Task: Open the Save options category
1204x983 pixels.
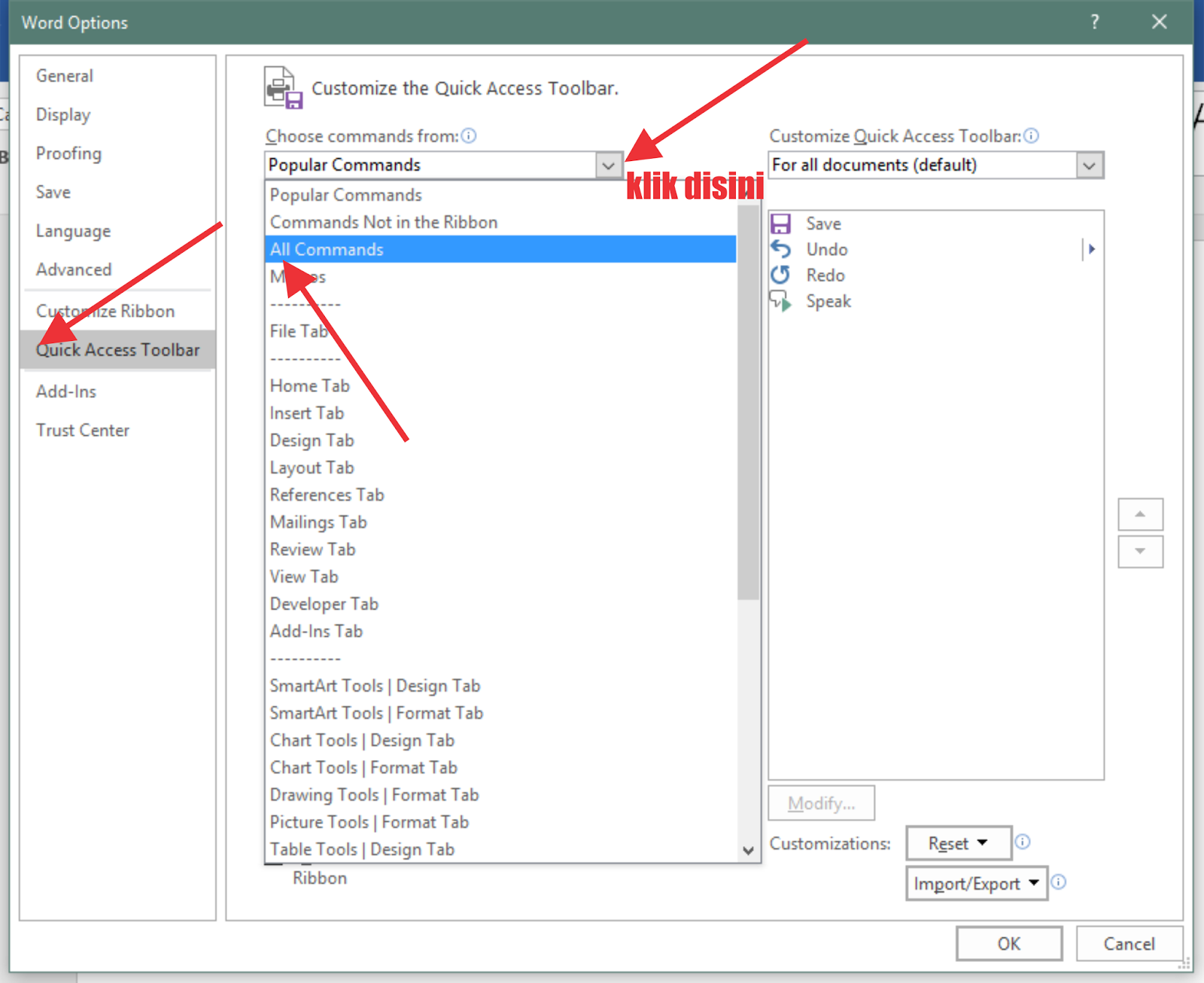Action: click(117, 192)
